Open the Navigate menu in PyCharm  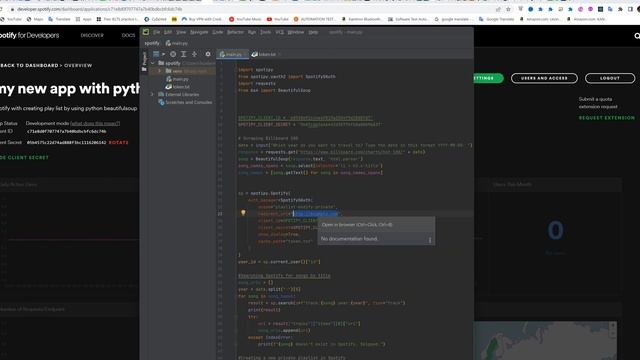point(199,32)
